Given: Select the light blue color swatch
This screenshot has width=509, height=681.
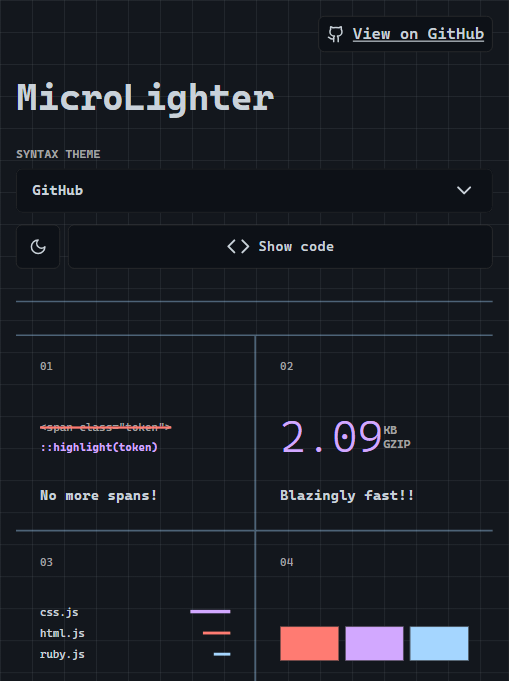Looking at the screenshot, I should click(439, 643).
